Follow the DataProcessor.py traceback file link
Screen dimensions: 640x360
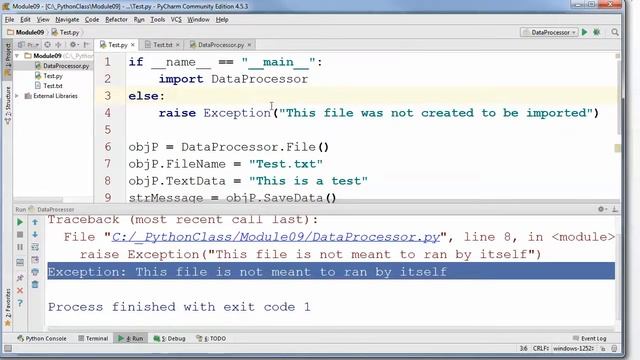point(276,237)
